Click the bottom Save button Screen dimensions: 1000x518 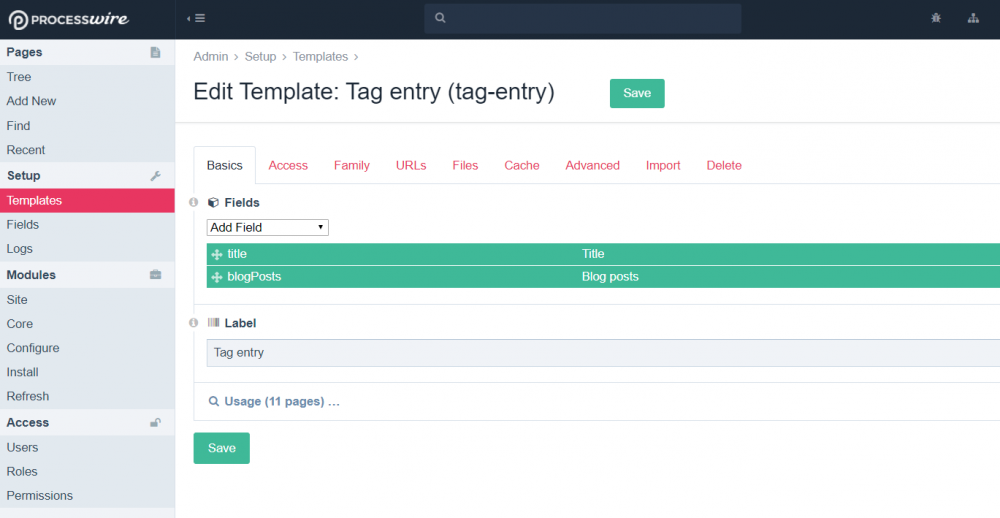221,448
